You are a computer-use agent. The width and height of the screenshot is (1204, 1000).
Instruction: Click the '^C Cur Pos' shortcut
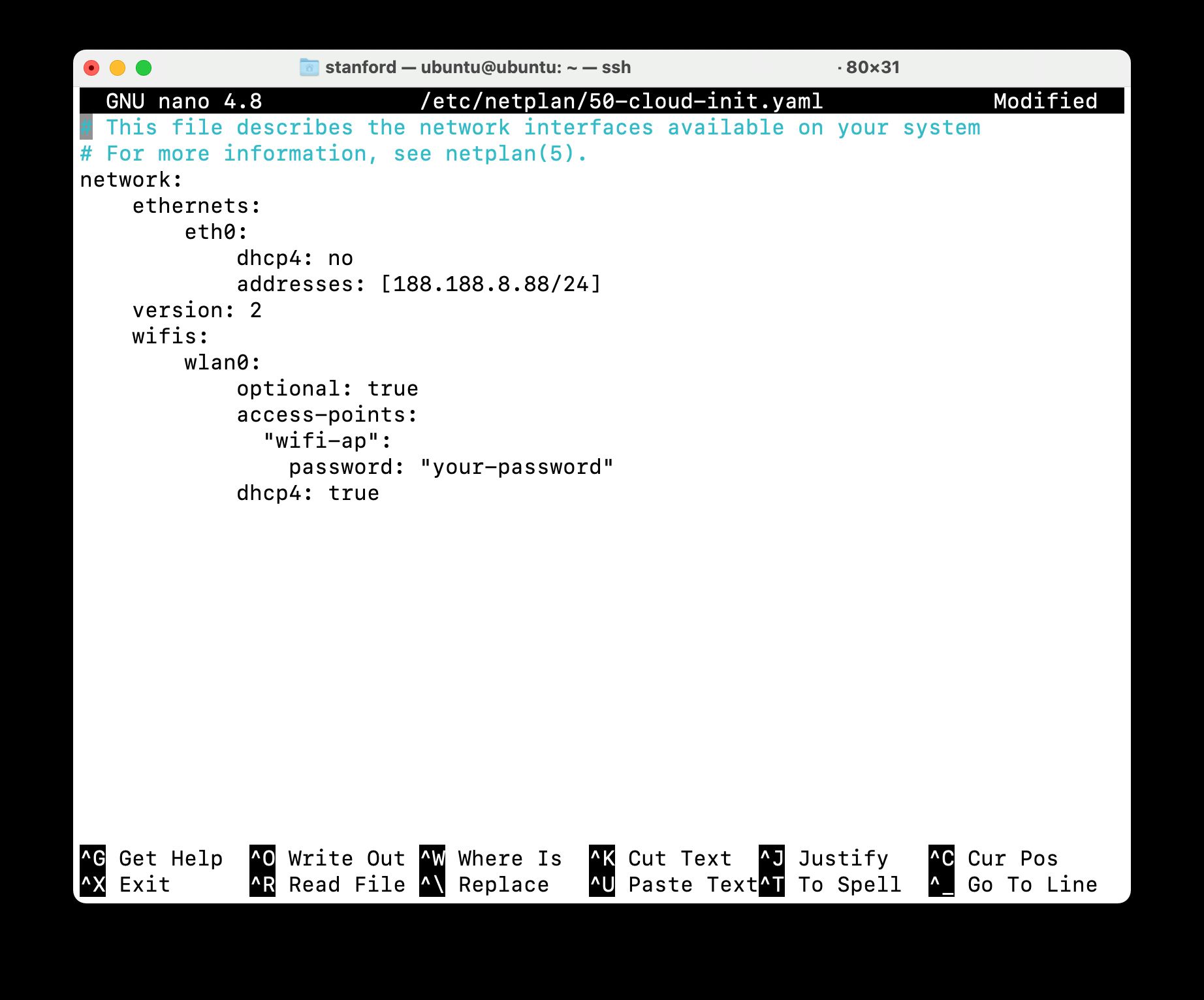[x=994, y=858]
